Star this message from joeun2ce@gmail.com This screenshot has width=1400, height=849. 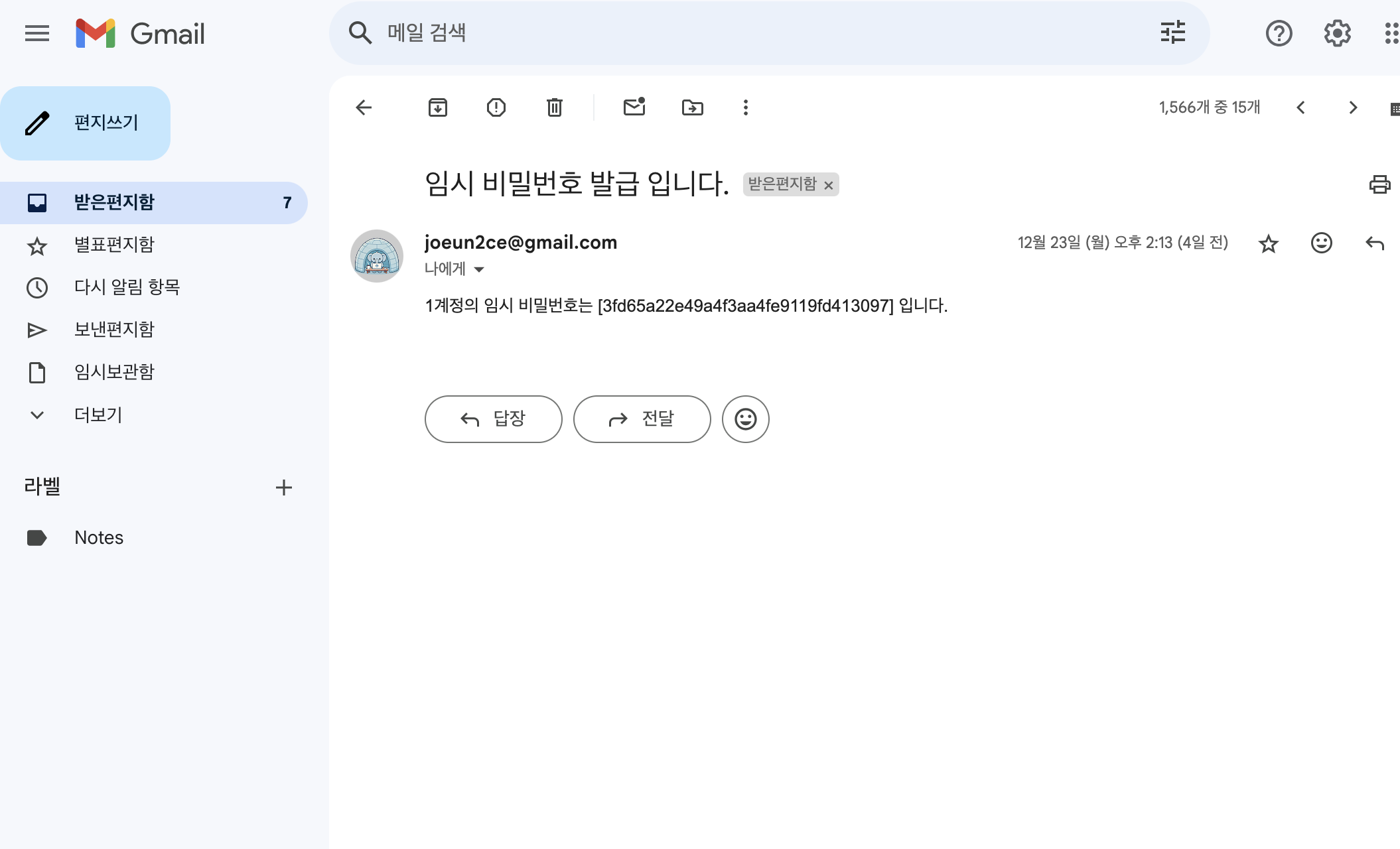[x=1269, y=243]
